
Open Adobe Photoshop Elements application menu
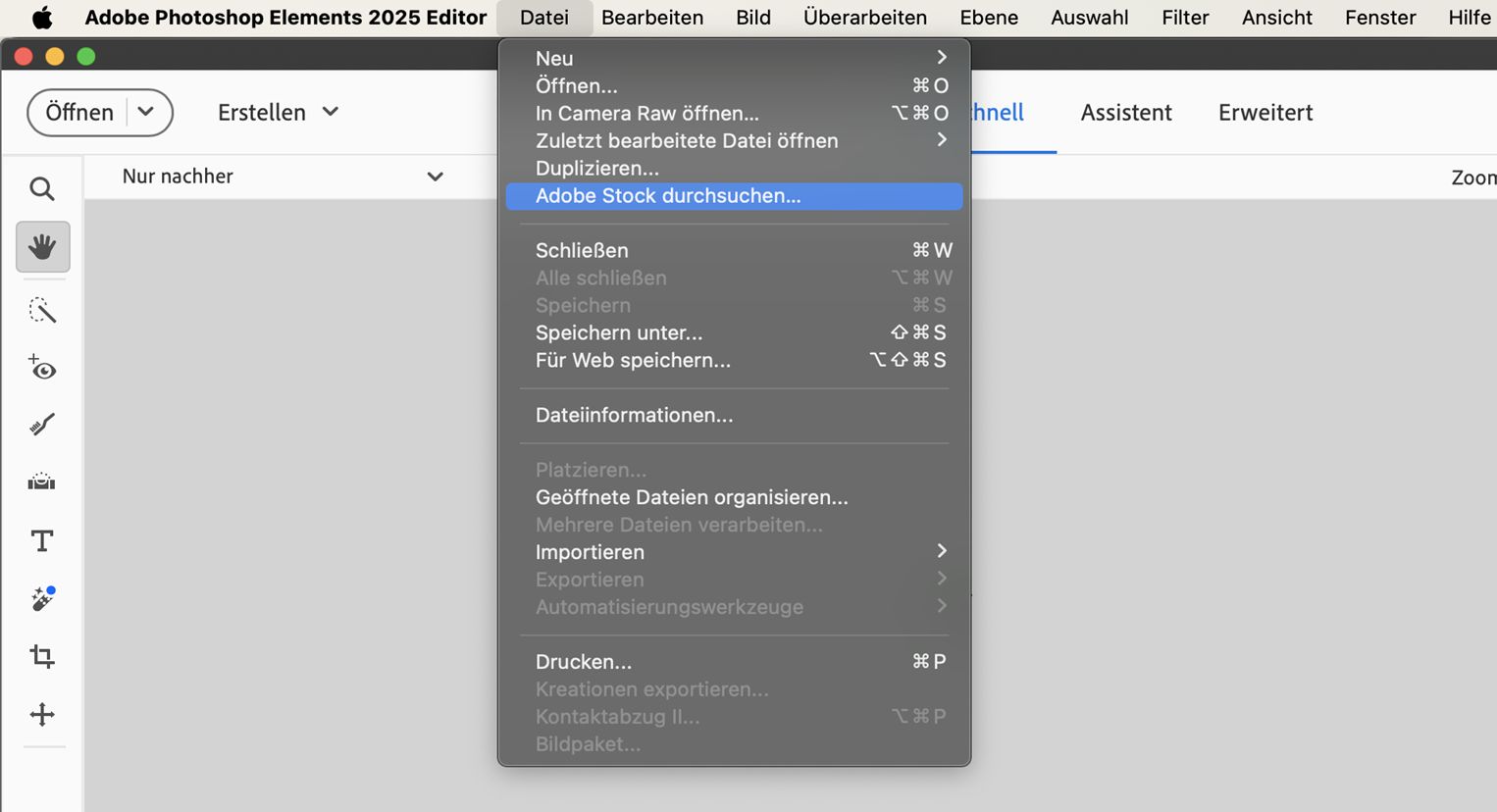285,18
